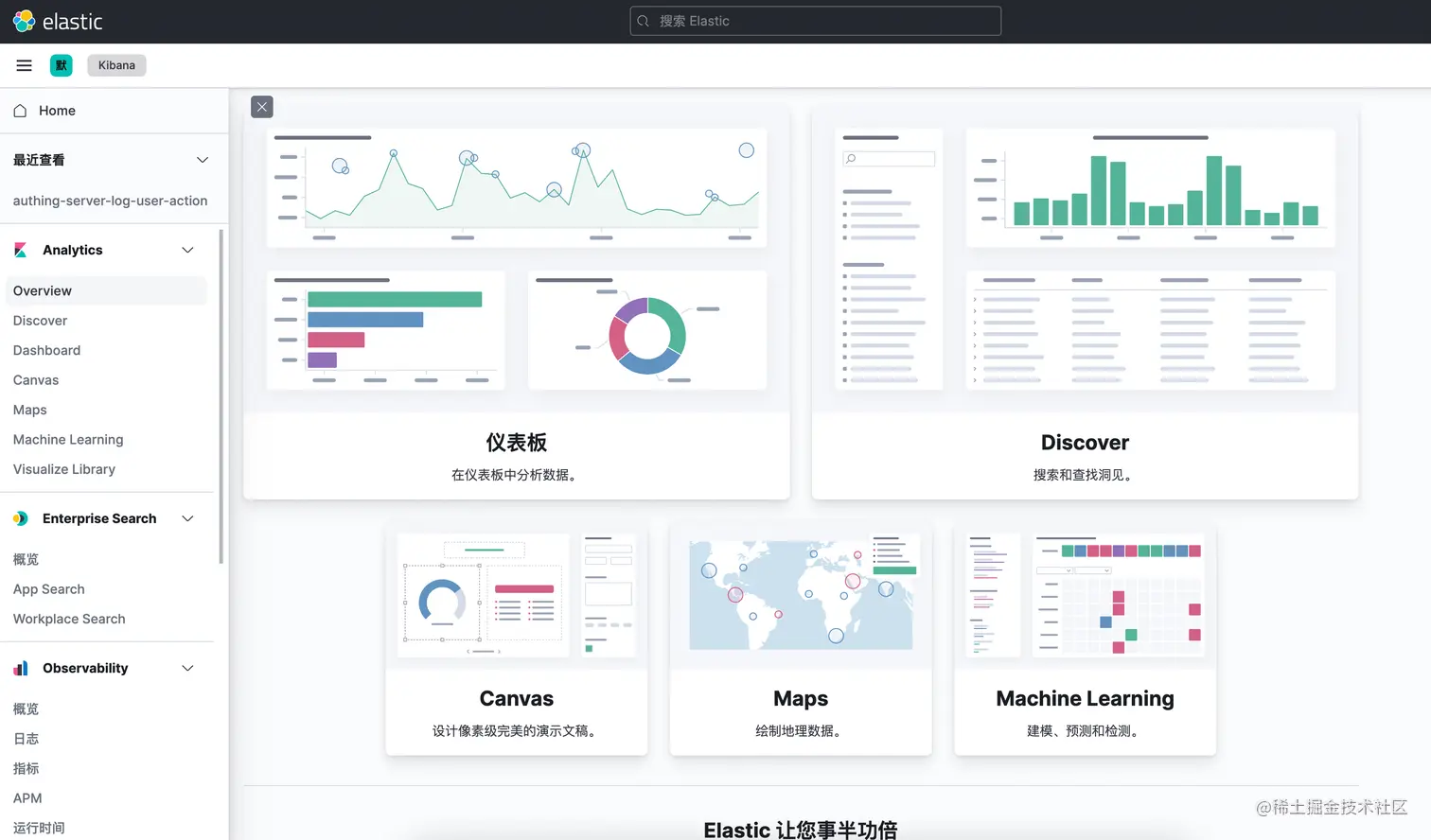Viewport: 1431px width, 840px height.
Task: Select Overview in Analytics menu
Action: [106, 290]
